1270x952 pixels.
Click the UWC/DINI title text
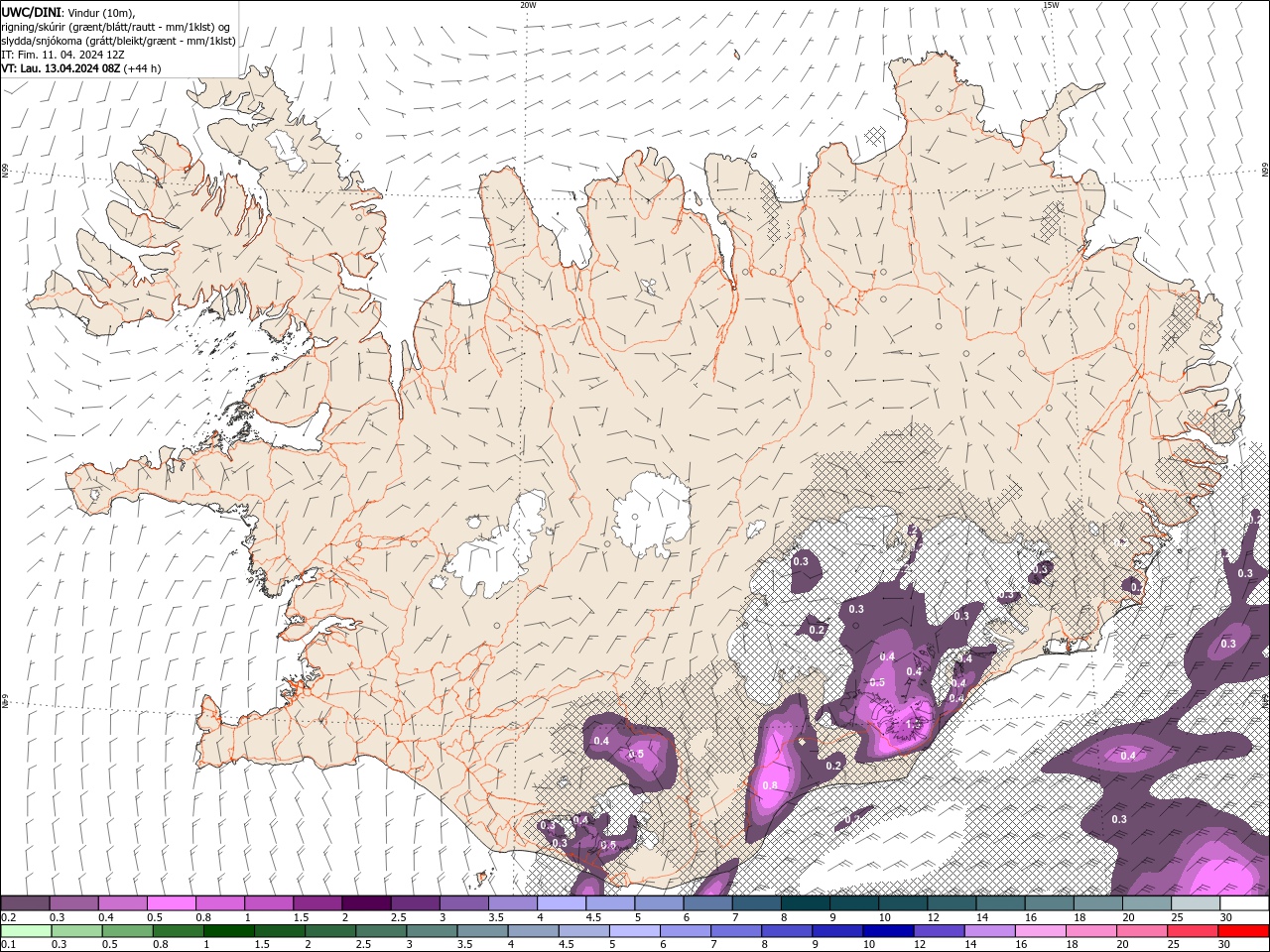(33, 11)
